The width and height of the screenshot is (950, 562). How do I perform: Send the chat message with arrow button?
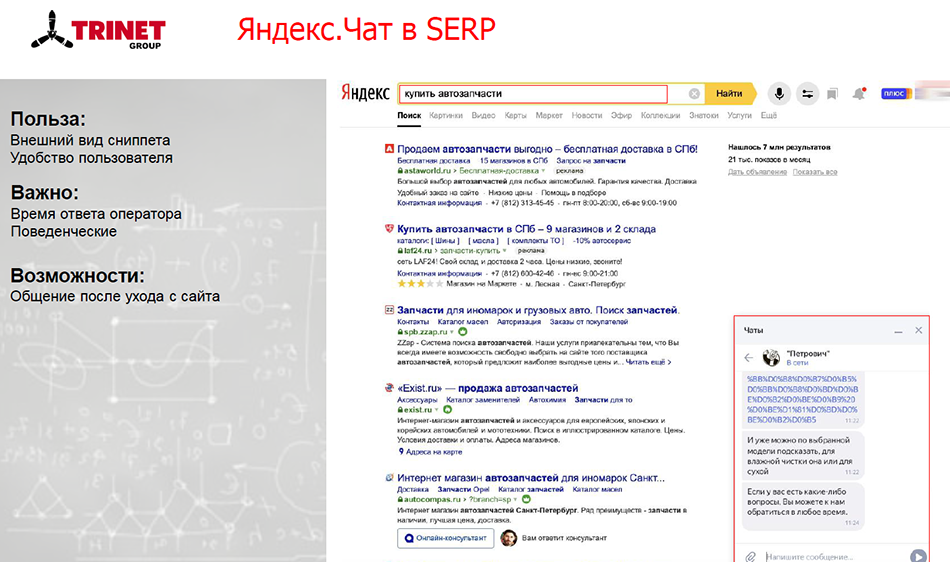(918, 556)
